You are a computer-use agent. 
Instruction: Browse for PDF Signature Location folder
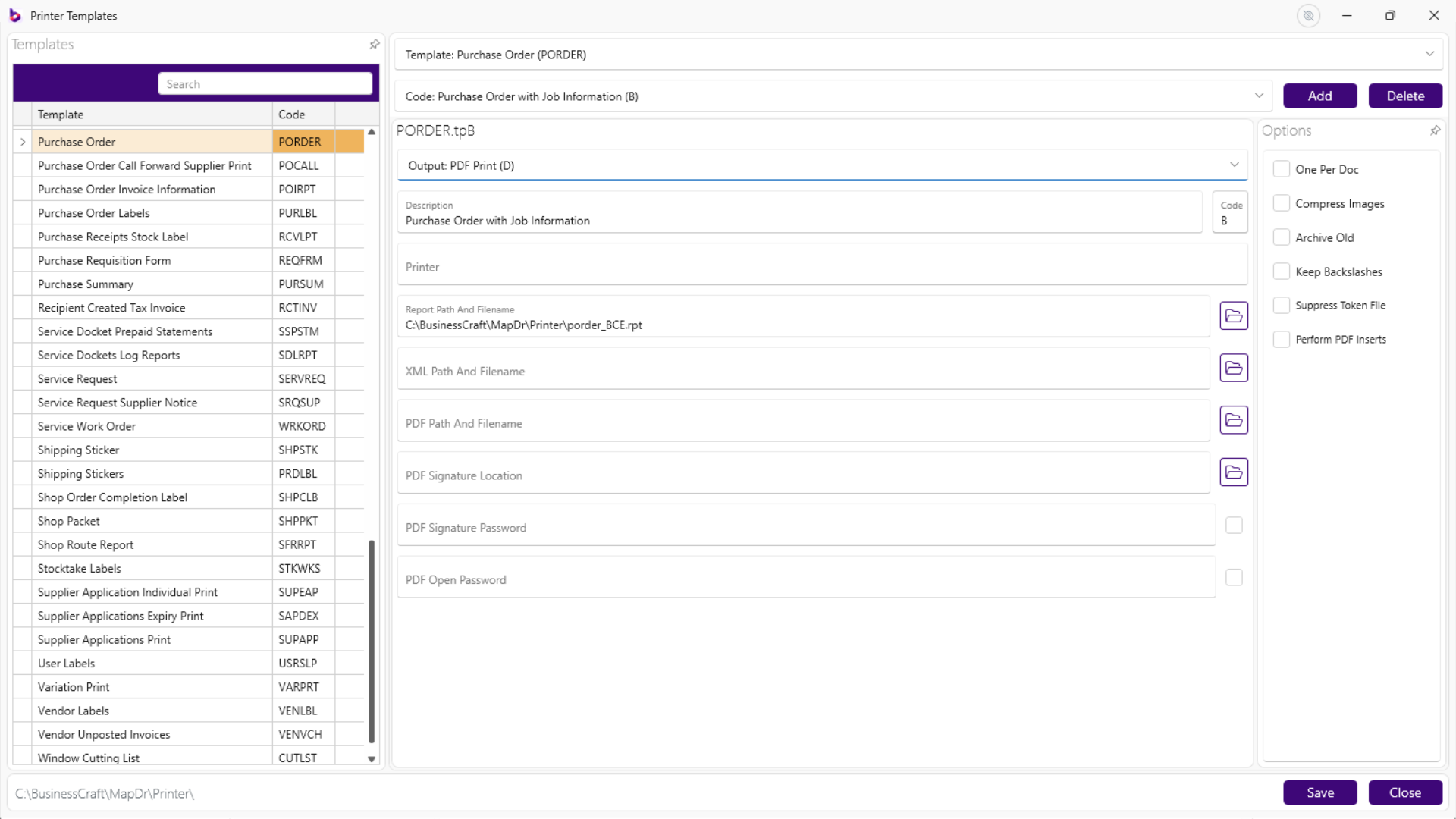(1233, 472)
